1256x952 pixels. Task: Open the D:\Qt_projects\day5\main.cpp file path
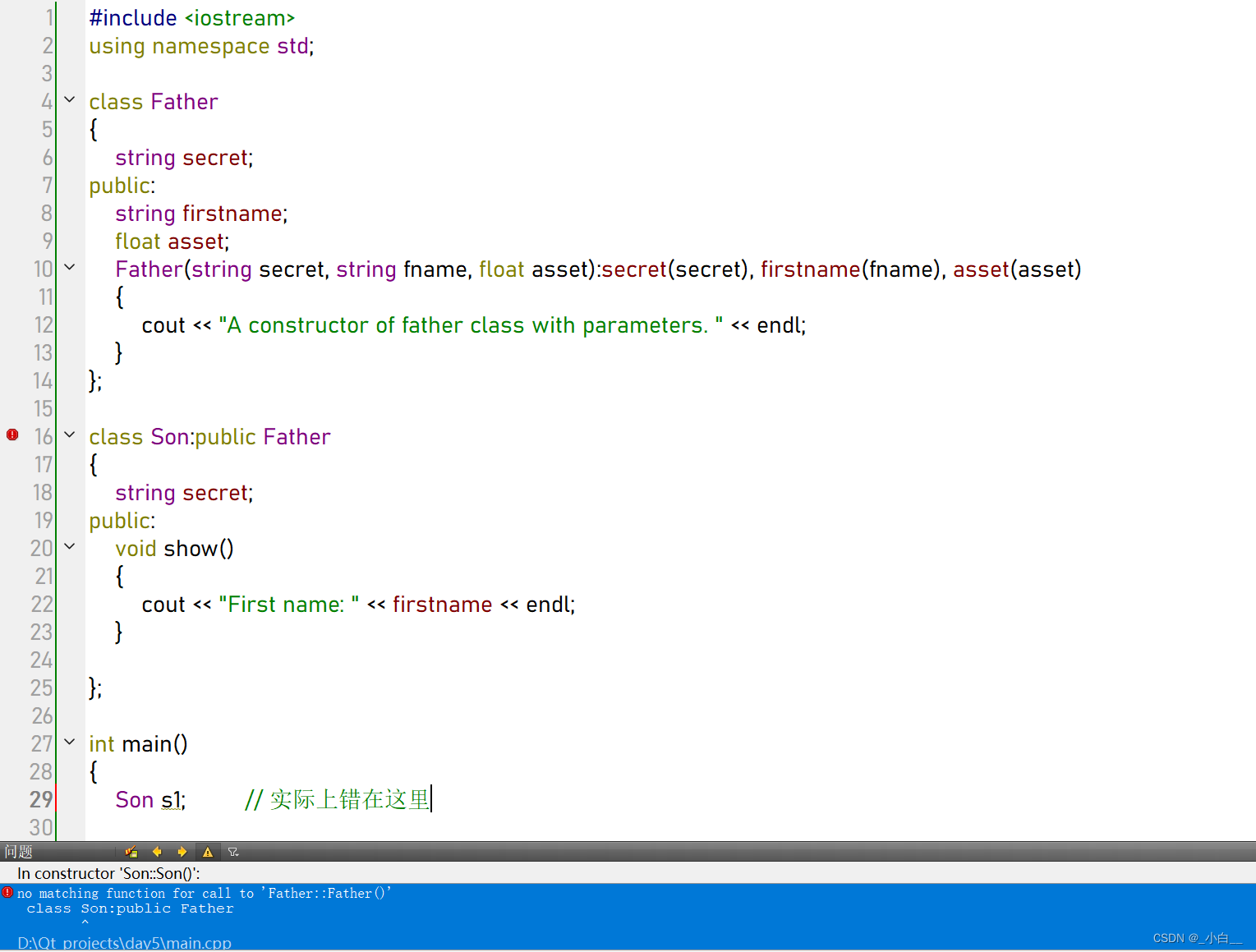124,943
